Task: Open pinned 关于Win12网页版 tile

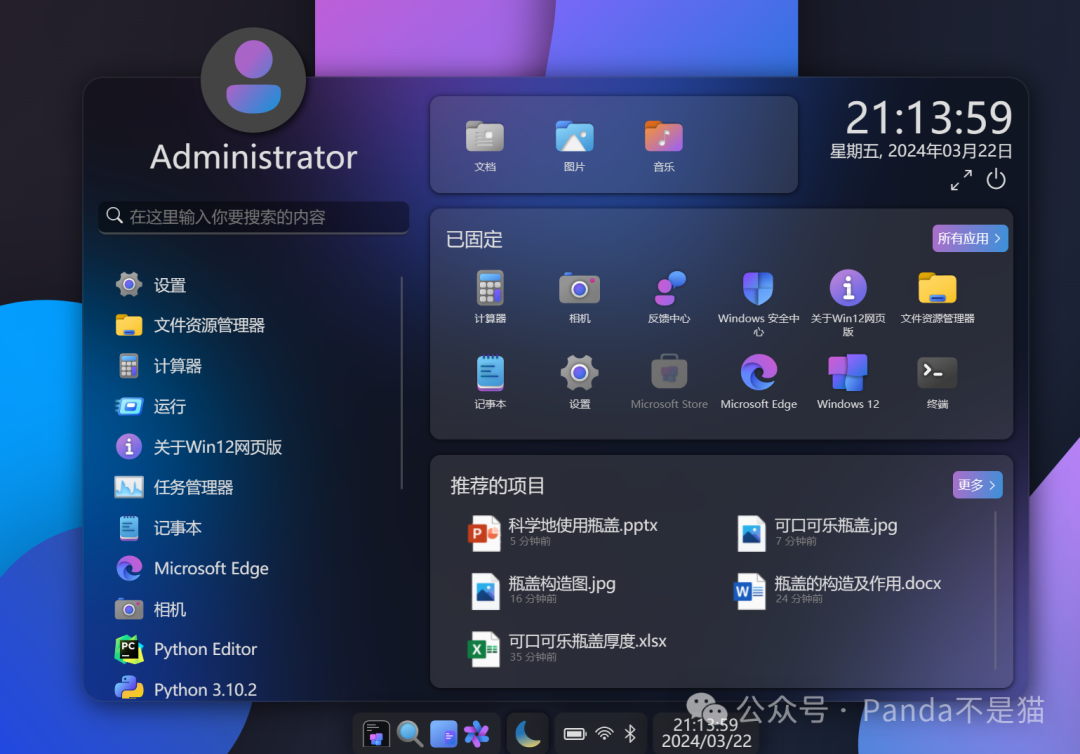Action: point(848,302)
